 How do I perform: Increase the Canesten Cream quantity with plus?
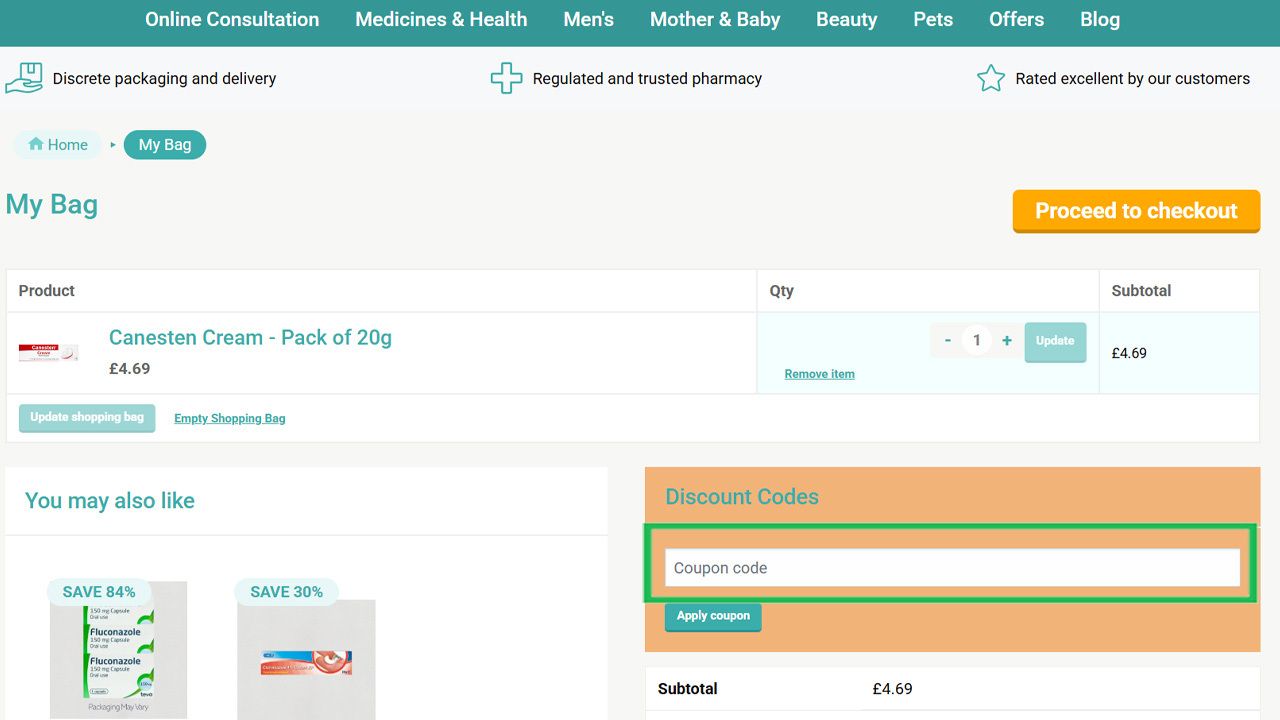(x=1006, y=340)
